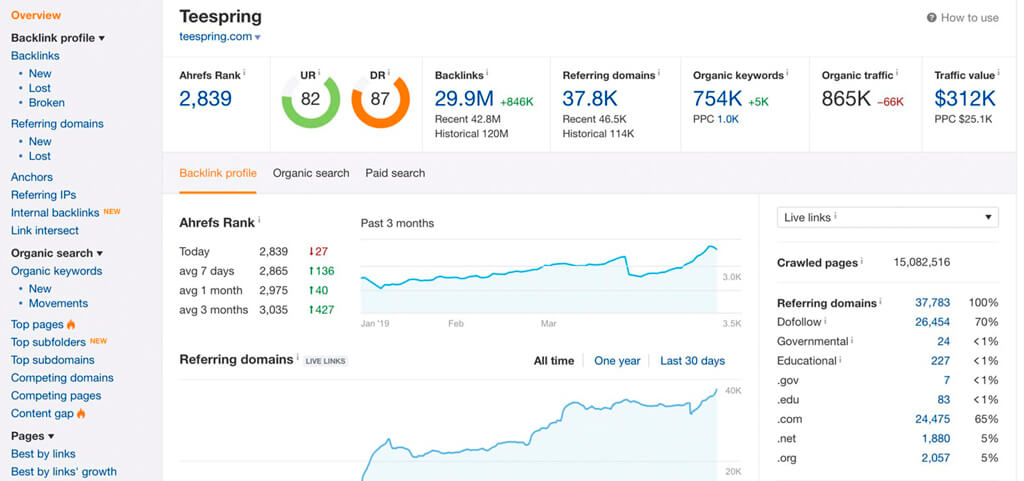Click the 37.8K Referring domains value

pyautogui.click(x=590, y=99)
